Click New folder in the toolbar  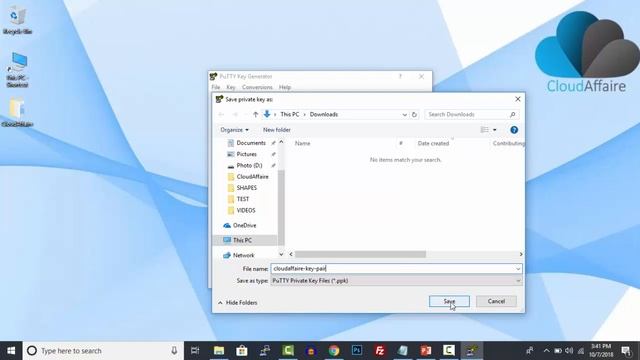pos(277,130)
